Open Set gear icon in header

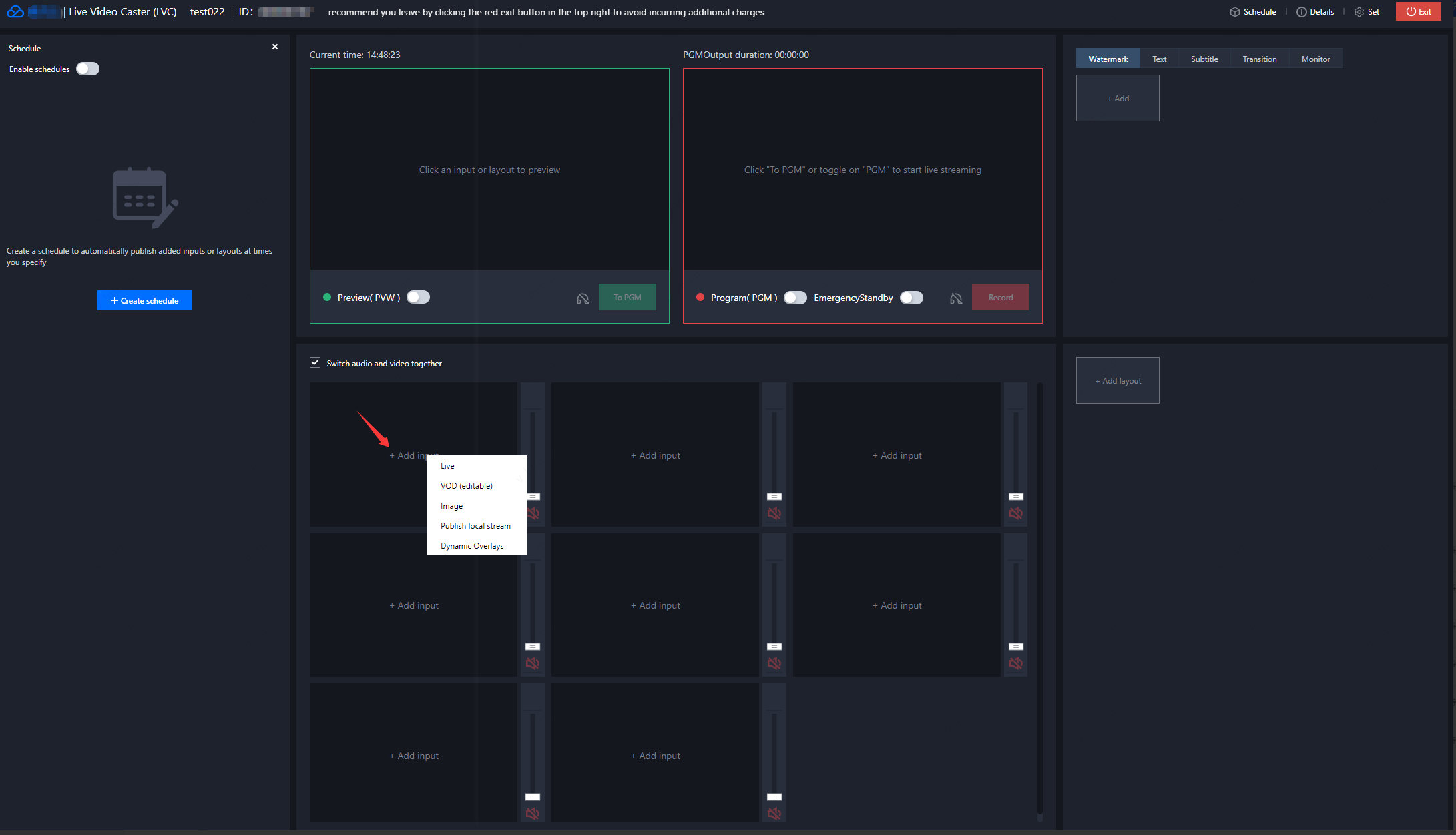pyautogui.click(x=1359, y=12)
